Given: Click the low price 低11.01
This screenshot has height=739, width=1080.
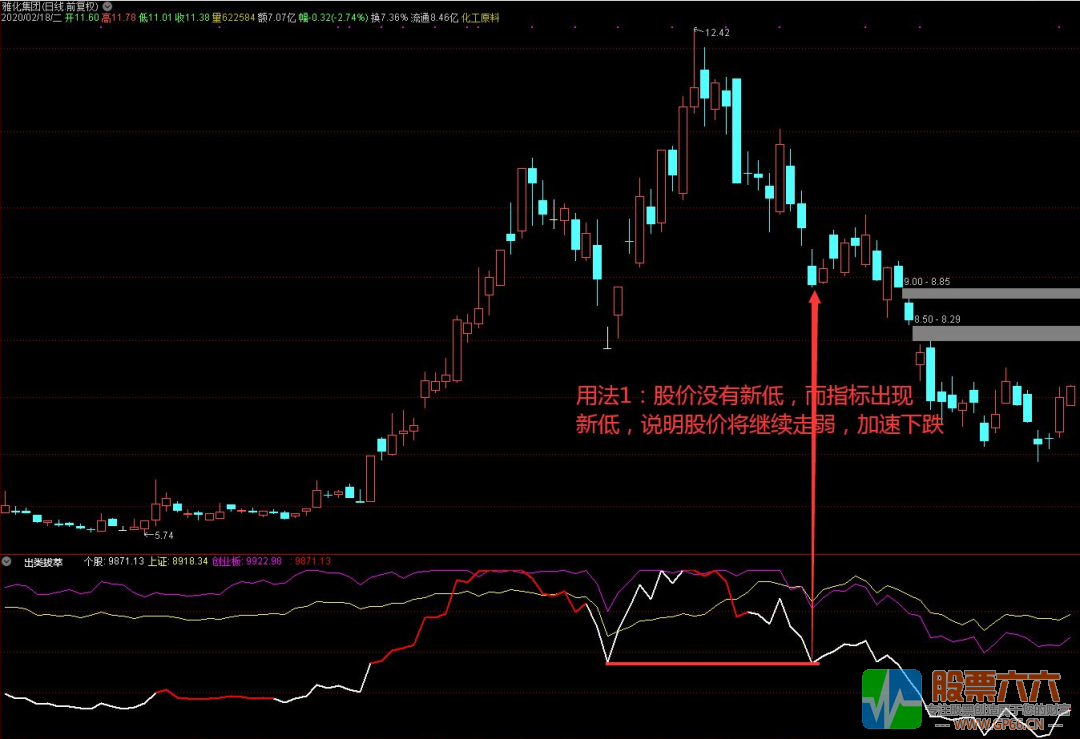Looking at the screenshot, I should tap(156, 18).
